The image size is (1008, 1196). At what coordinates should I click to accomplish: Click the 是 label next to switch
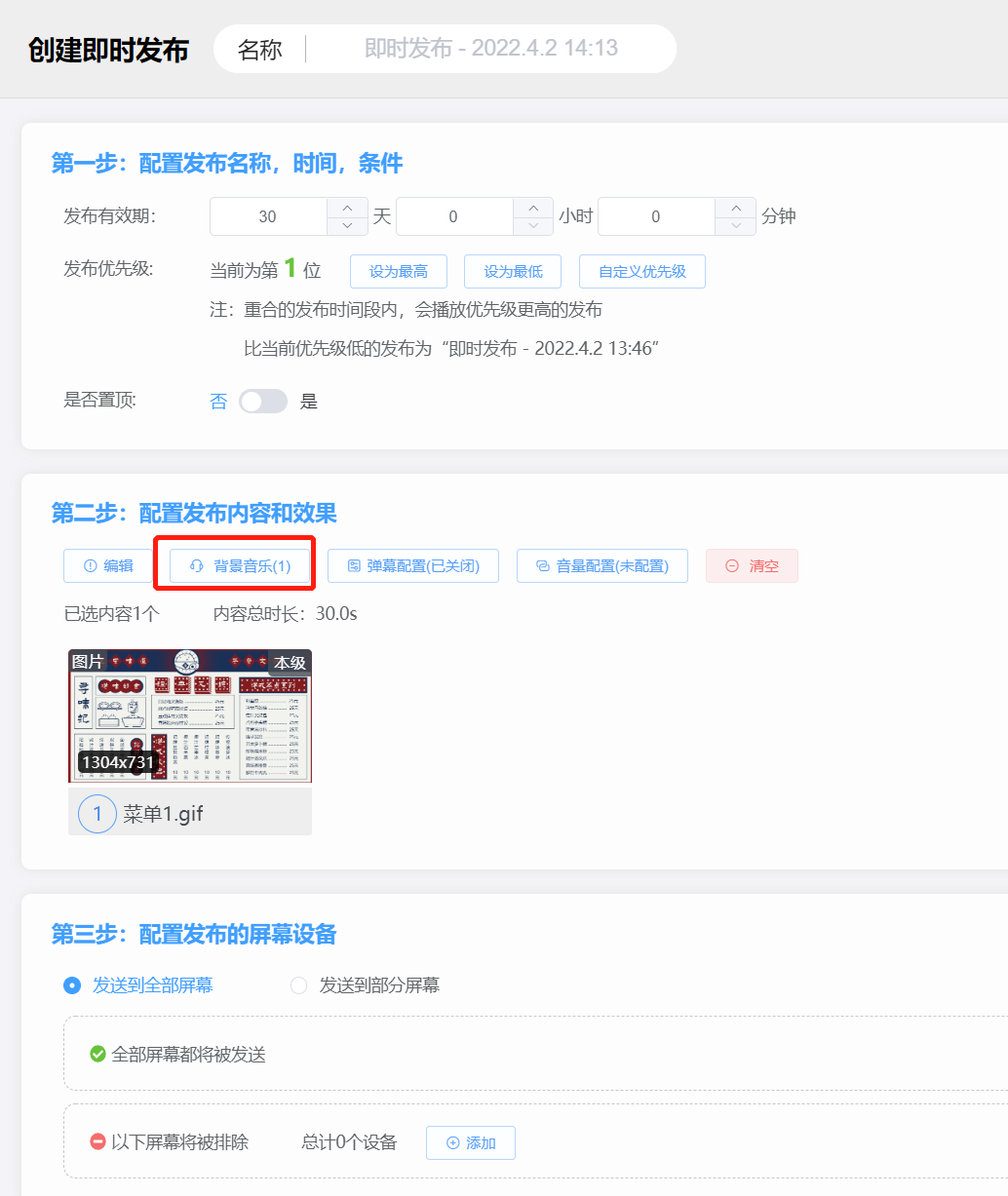[x=309, y=402]
